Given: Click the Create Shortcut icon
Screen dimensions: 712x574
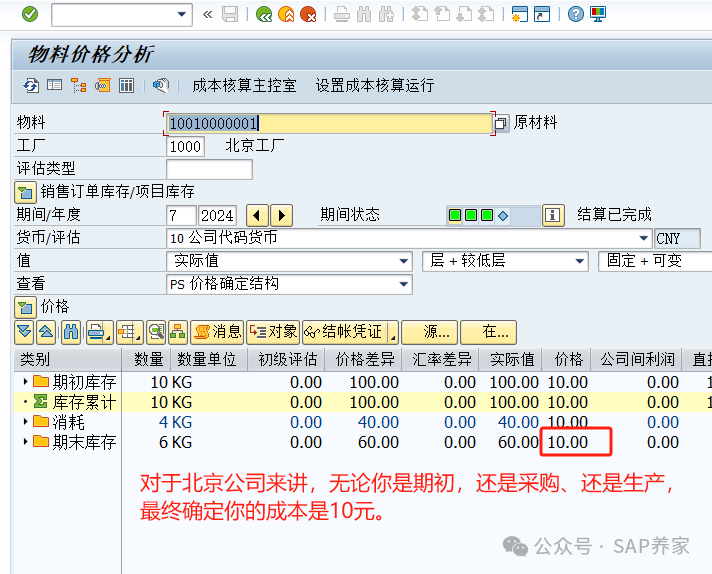Looking at the screenshot, I should (542, 15).
